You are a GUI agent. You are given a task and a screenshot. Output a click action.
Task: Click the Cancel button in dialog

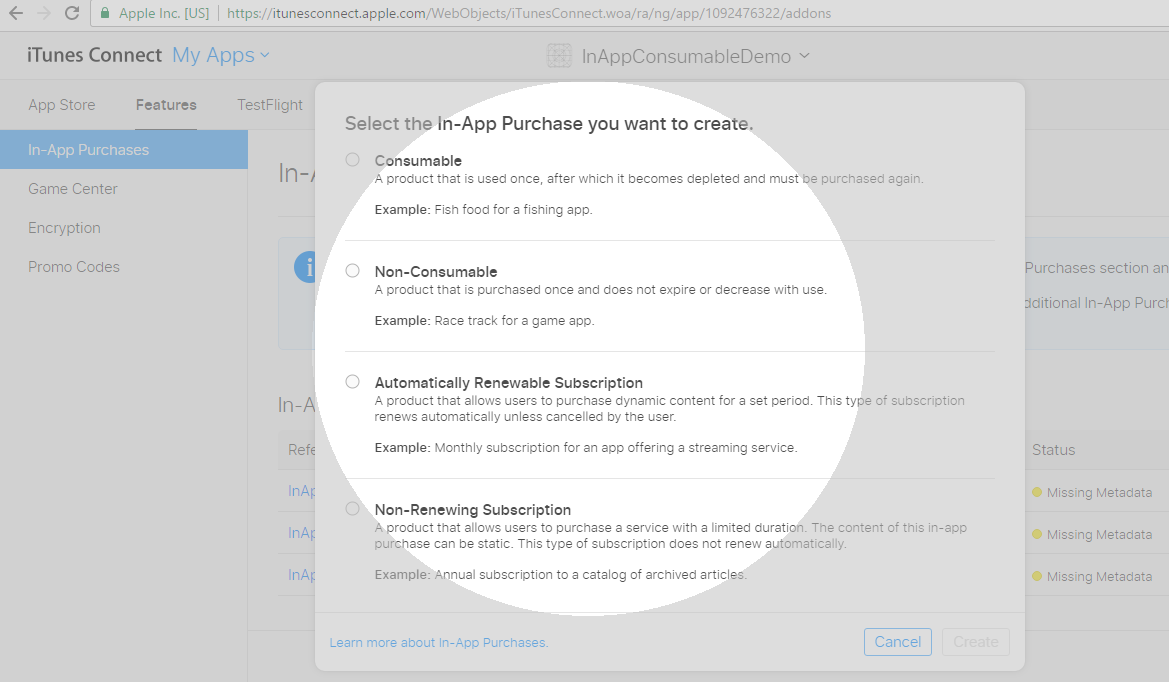[x=897, y=642]
